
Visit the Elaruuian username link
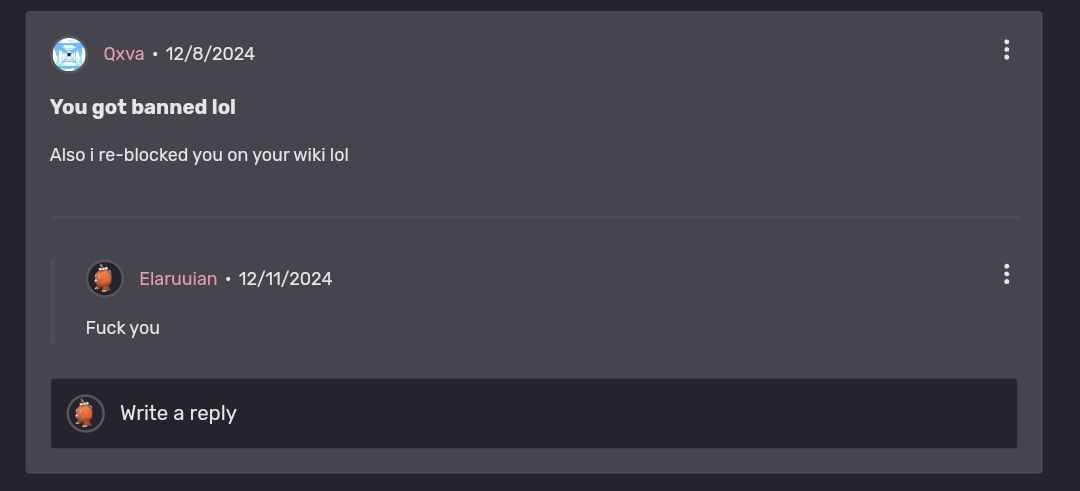click(178, 279)
